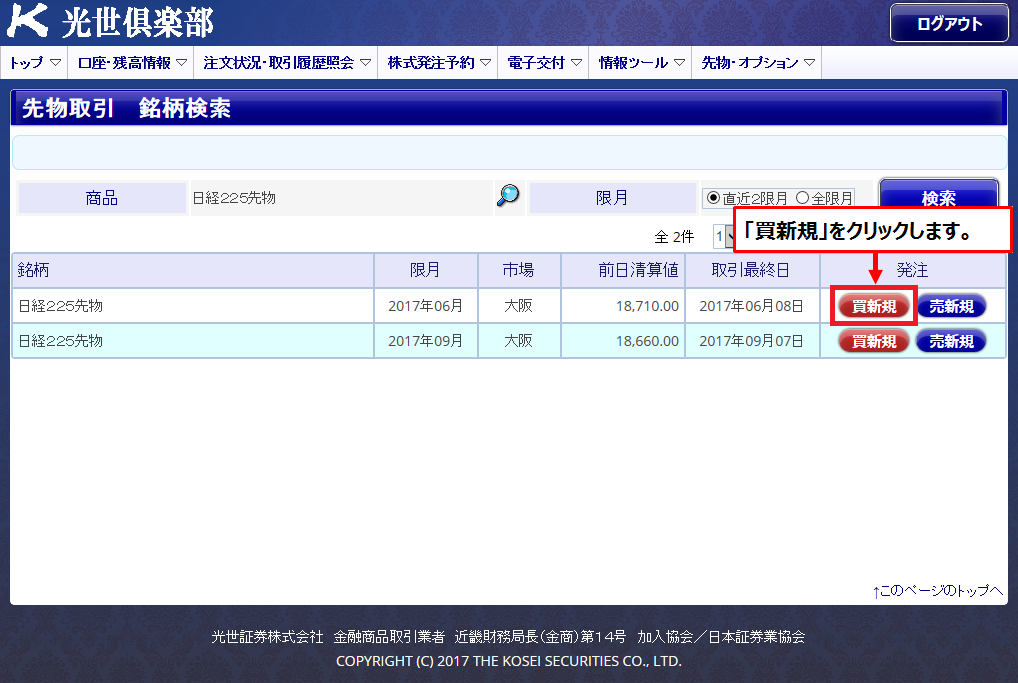Click 大阪 market cell in 2017年06月 row
The width and height of the screenshot is (1018, 683).
coord(519,306)
